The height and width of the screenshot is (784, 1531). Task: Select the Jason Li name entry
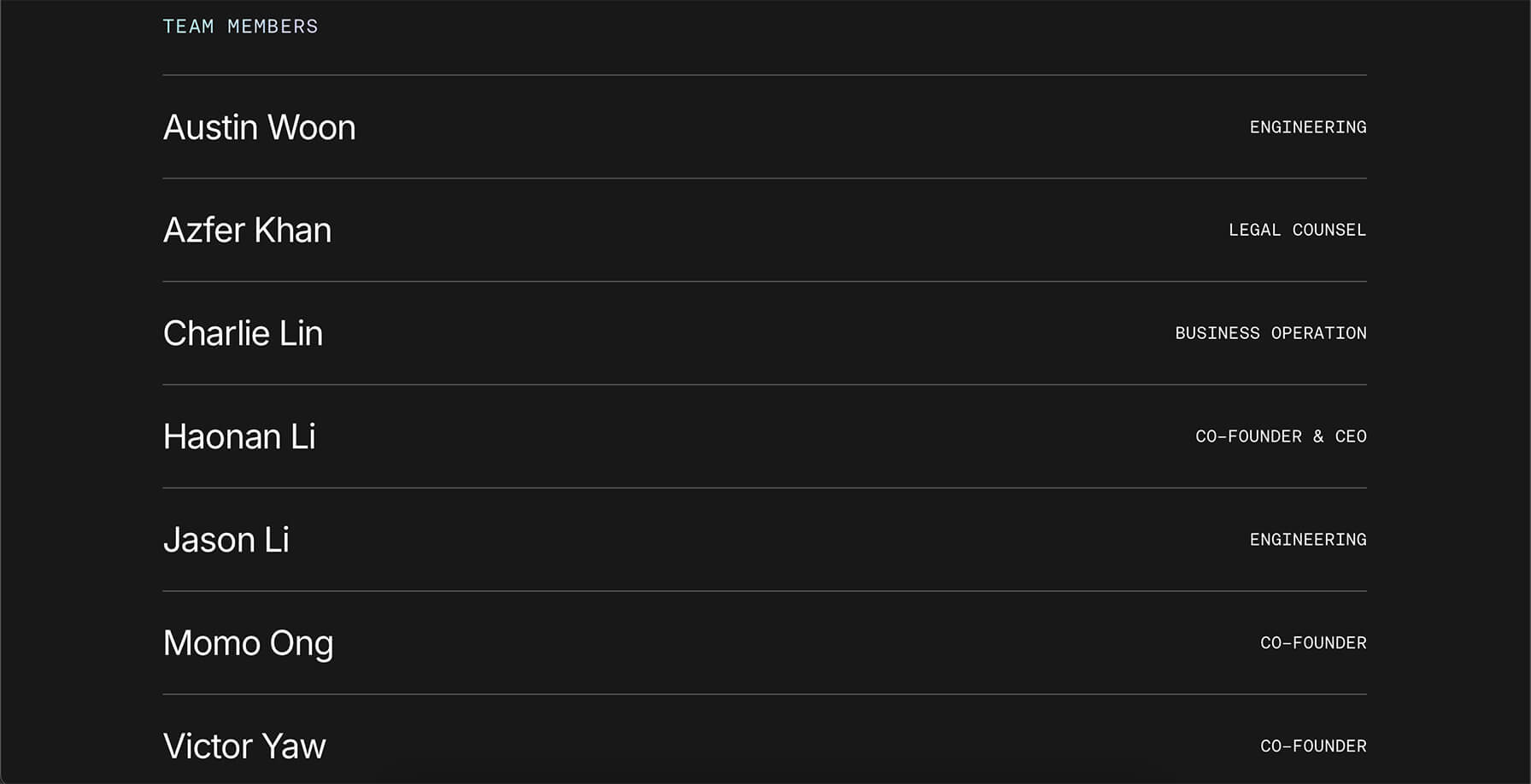226,541
